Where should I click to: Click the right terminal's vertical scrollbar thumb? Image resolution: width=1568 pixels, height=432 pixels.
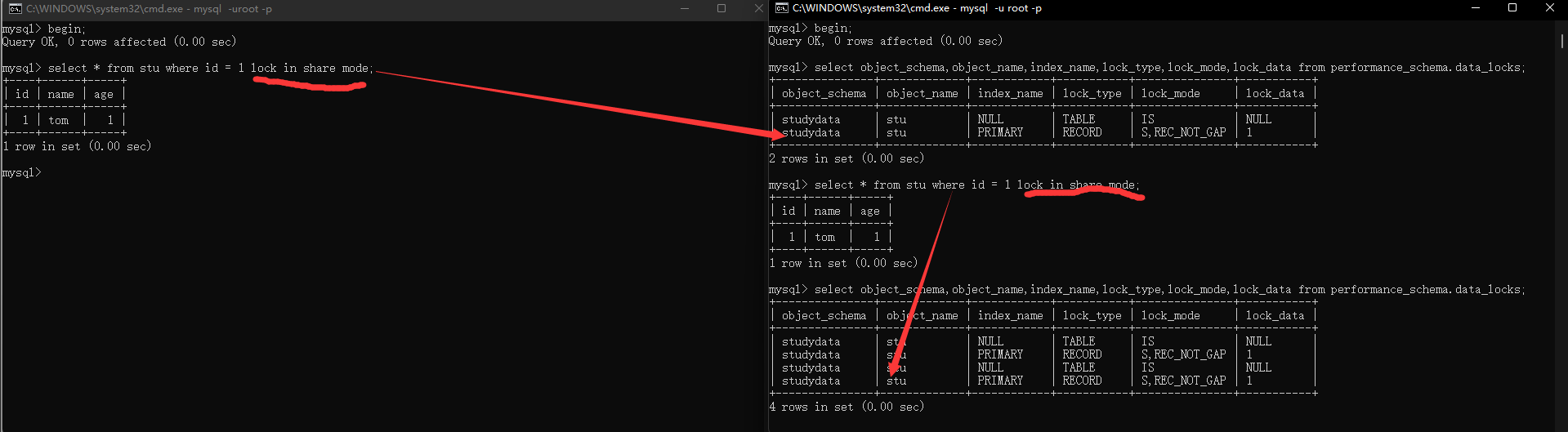point(1562,41)
